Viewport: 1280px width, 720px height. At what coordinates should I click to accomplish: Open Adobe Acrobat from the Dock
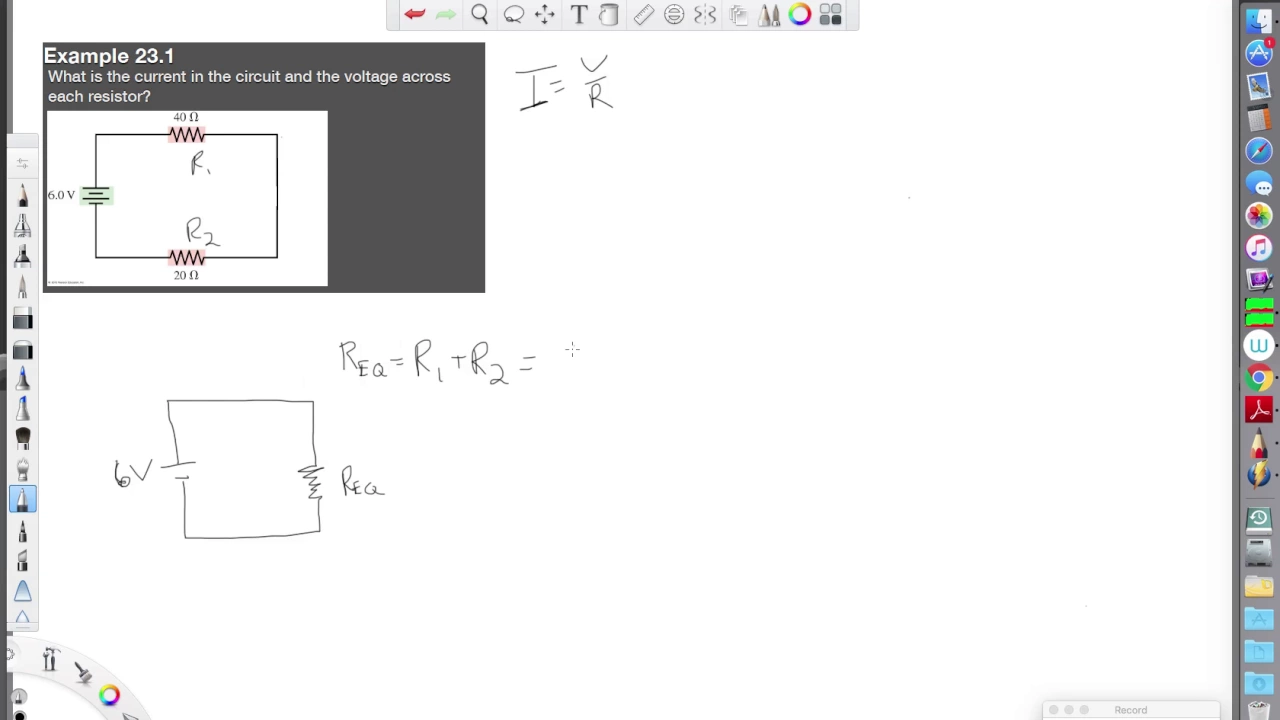point(1259,410)
